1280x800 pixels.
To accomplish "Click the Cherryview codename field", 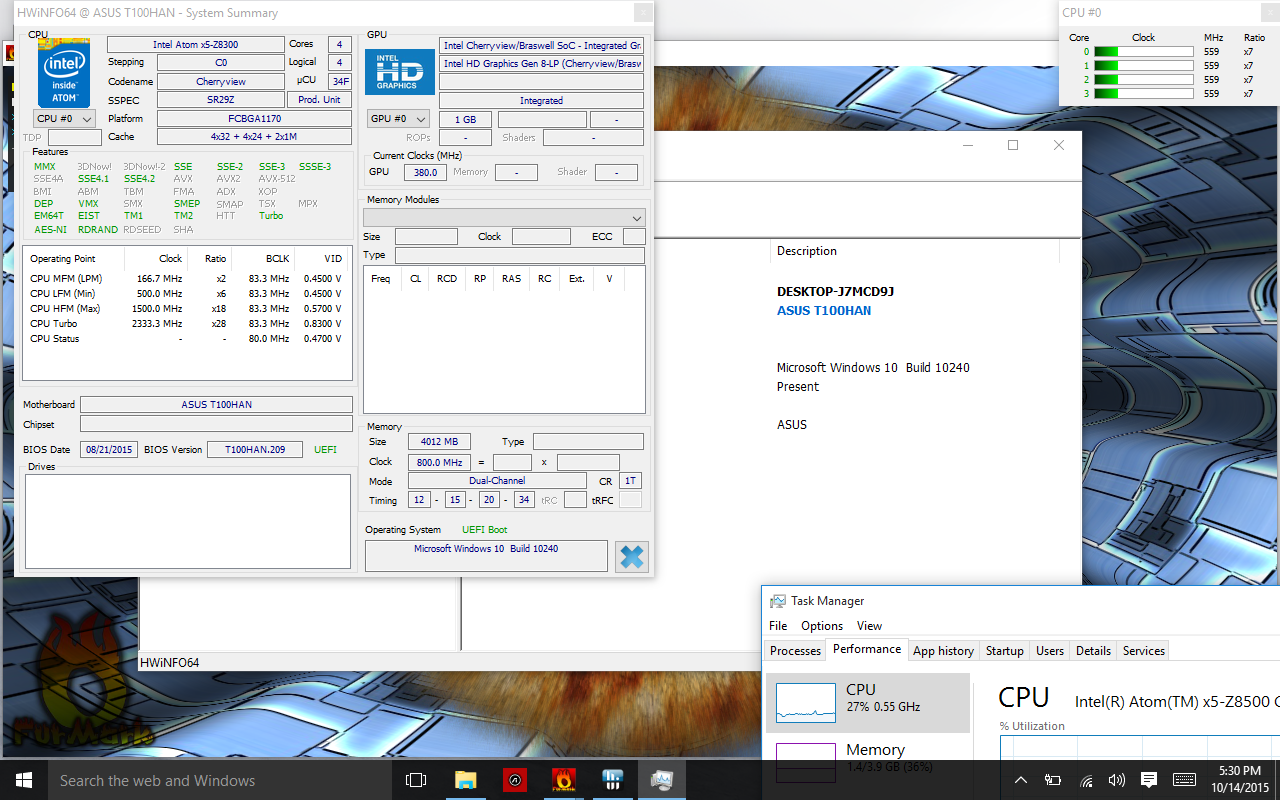I will point(220,82).
